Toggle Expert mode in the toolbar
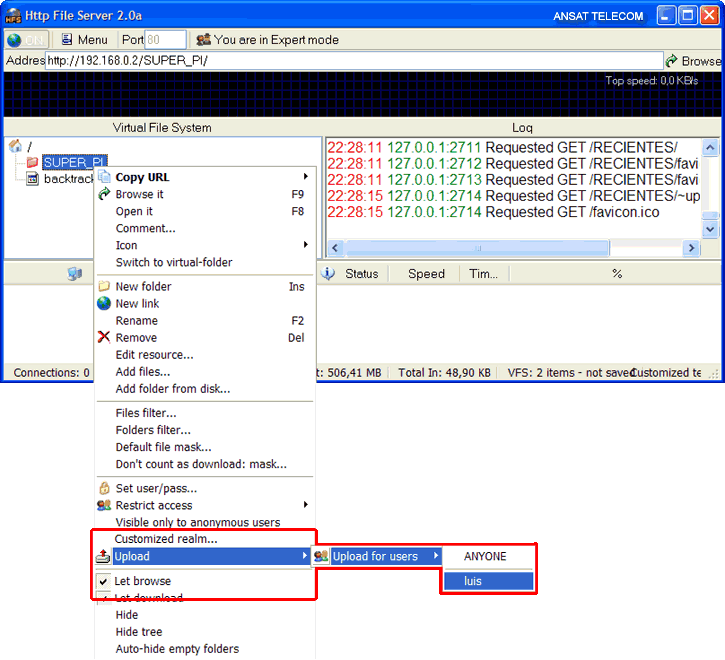725x660 pixels. [267, 40]
